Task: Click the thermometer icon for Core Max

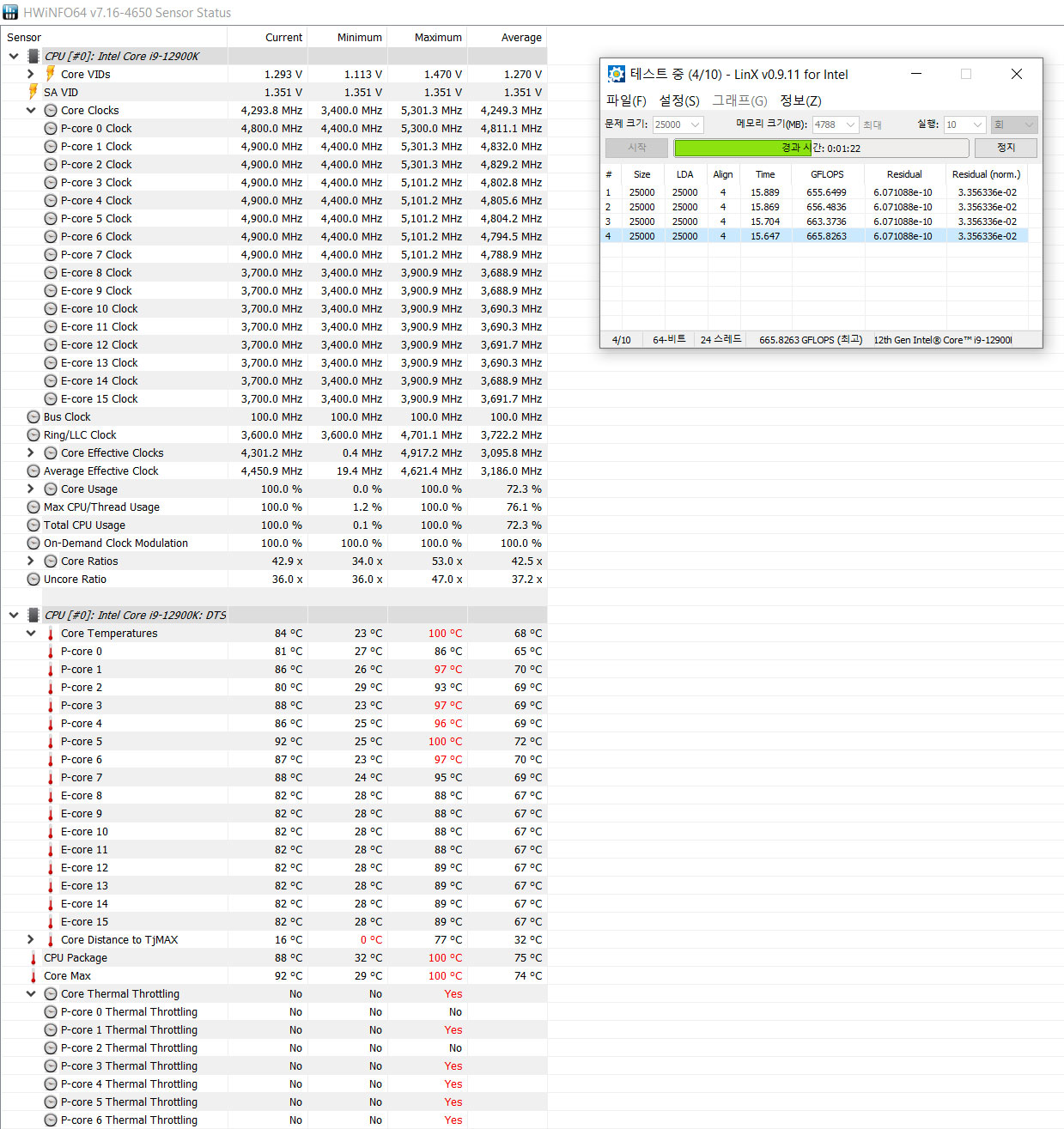Action: 33,976
